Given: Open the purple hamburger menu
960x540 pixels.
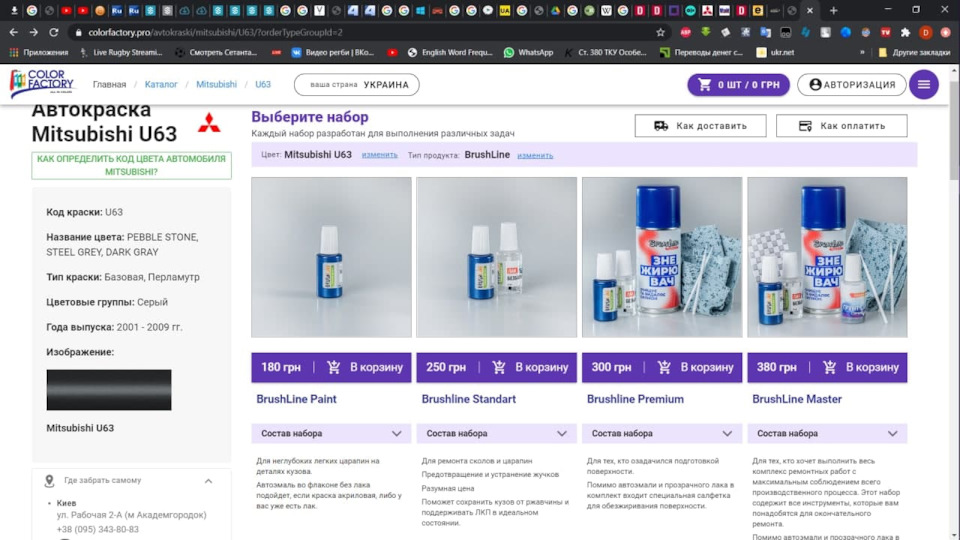Looking at the screenshot, I should pos(923,84).
